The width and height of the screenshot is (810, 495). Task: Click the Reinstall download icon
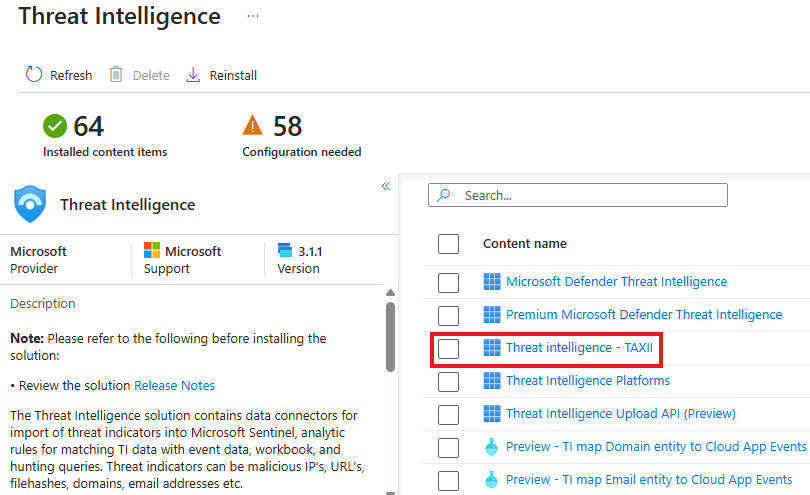[194, 75]
